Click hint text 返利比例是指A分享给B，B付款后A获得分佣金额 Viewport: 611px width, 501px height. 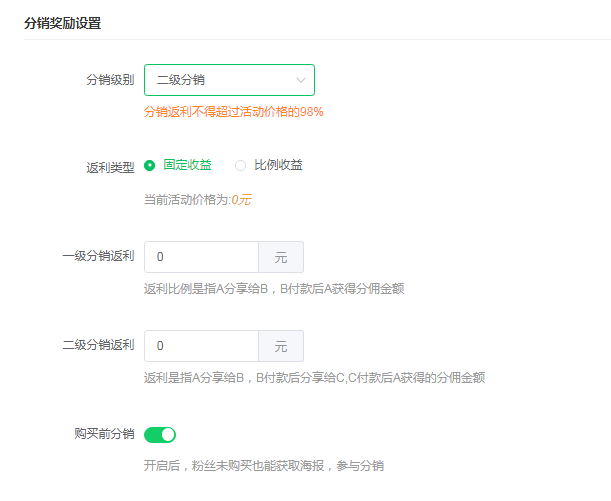click(274, 289)
